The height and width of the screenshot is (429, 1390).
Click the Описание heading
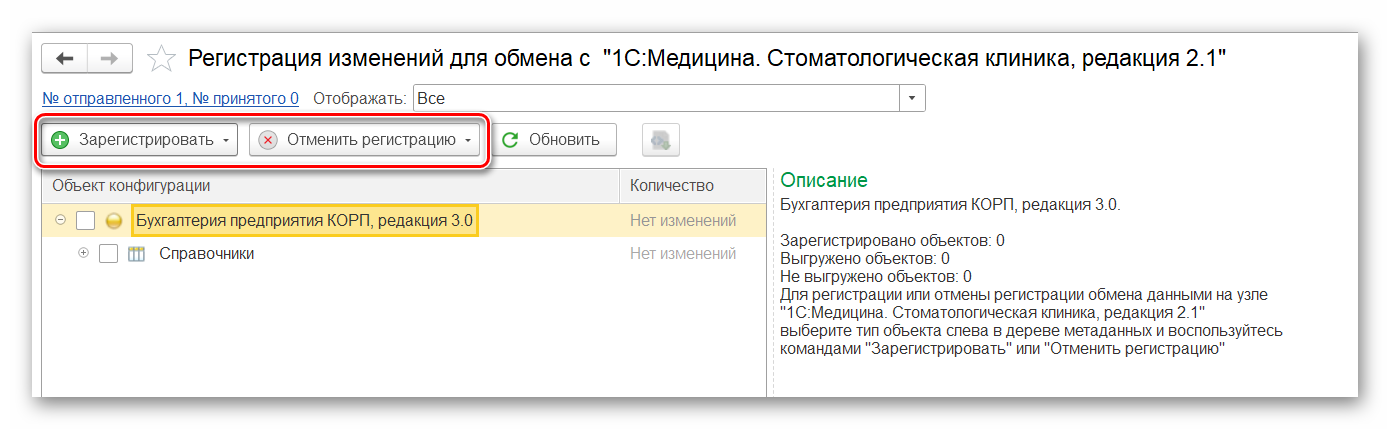(824, 180)
